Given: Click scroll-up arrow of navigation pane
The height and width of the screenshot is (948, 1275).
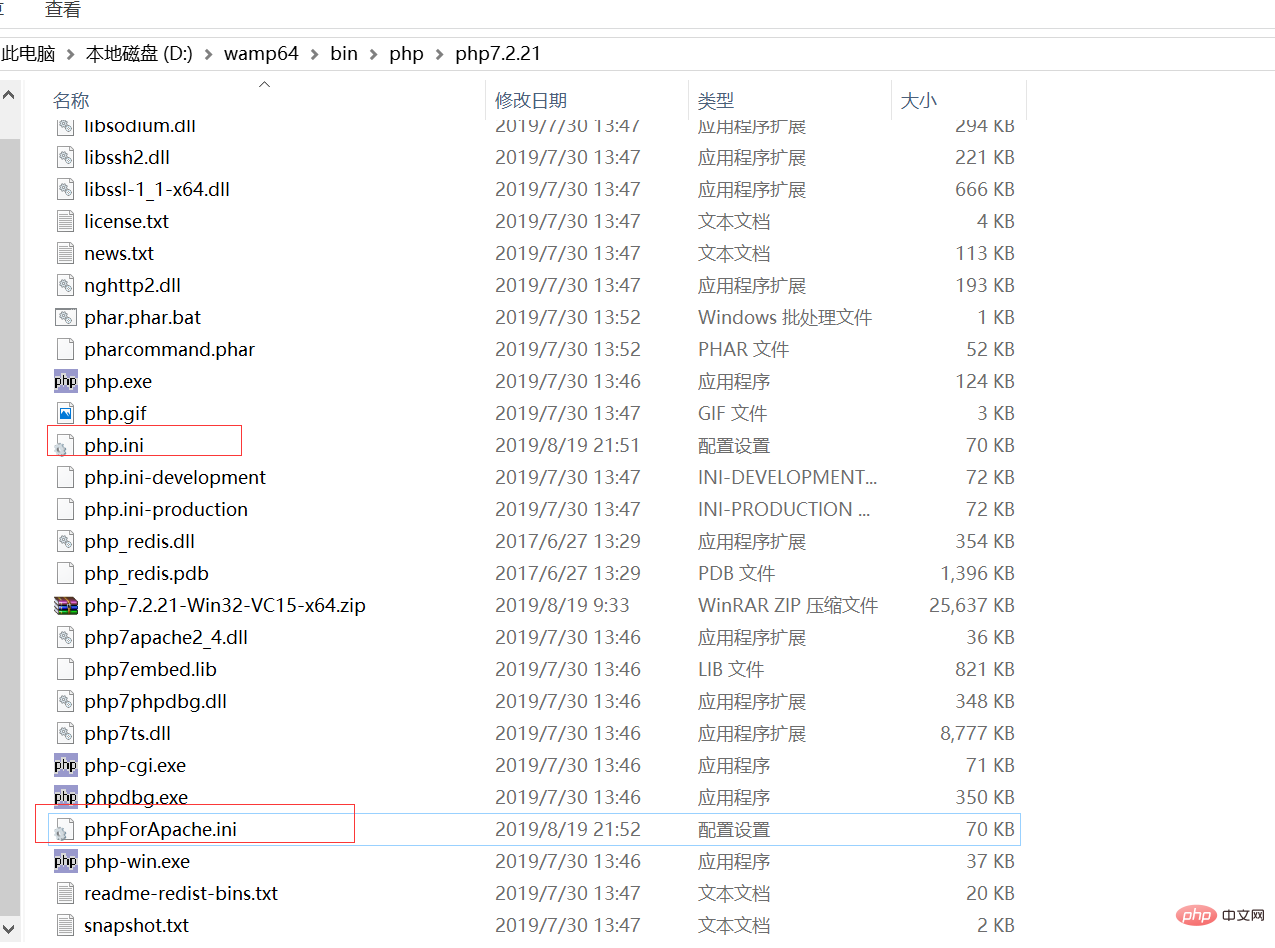Looking at the screenshot, I should coord(9,95).
